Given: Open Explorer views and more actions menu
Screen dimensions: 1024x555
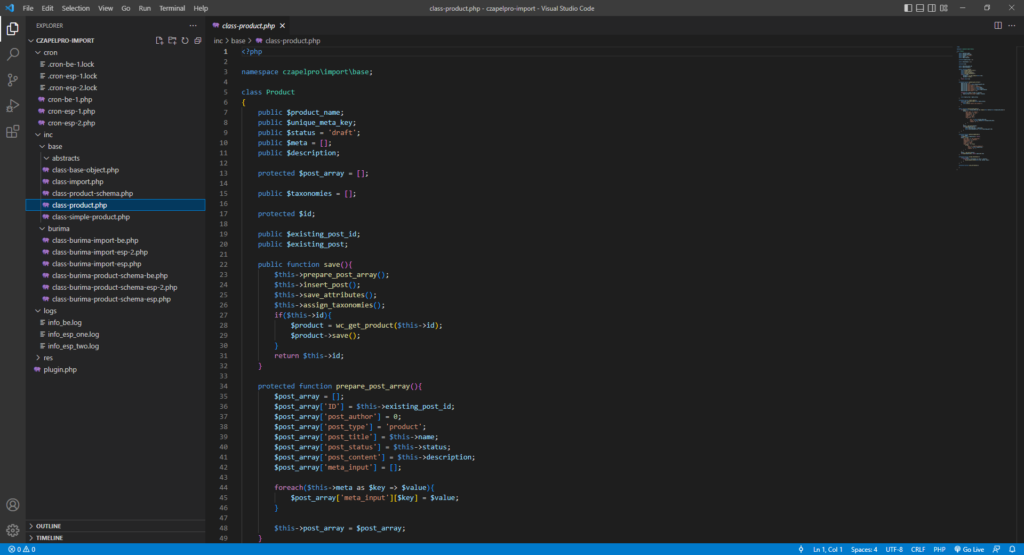Looking at the screenshot, I should (x=193, y=25).
